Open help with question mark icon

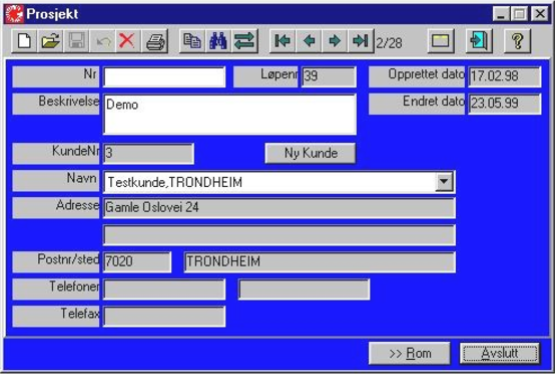click(x=517, y=41)
